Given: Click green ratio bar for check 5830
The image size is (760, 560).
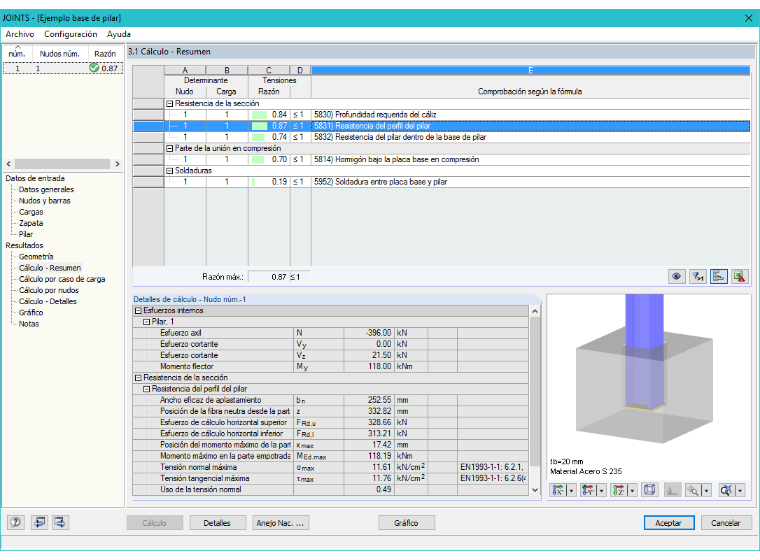Looking at the screenshot, I should [x=259, y=115].
